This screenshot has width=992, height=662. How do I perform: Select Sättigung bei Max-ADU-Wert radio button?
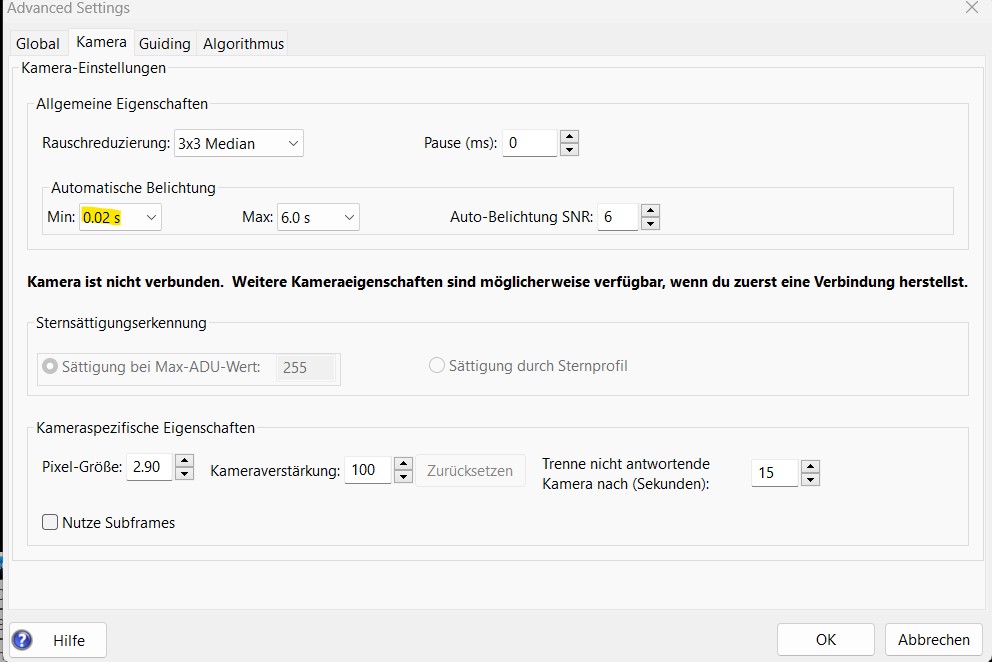pyautogui.click(x=49, y=366)
